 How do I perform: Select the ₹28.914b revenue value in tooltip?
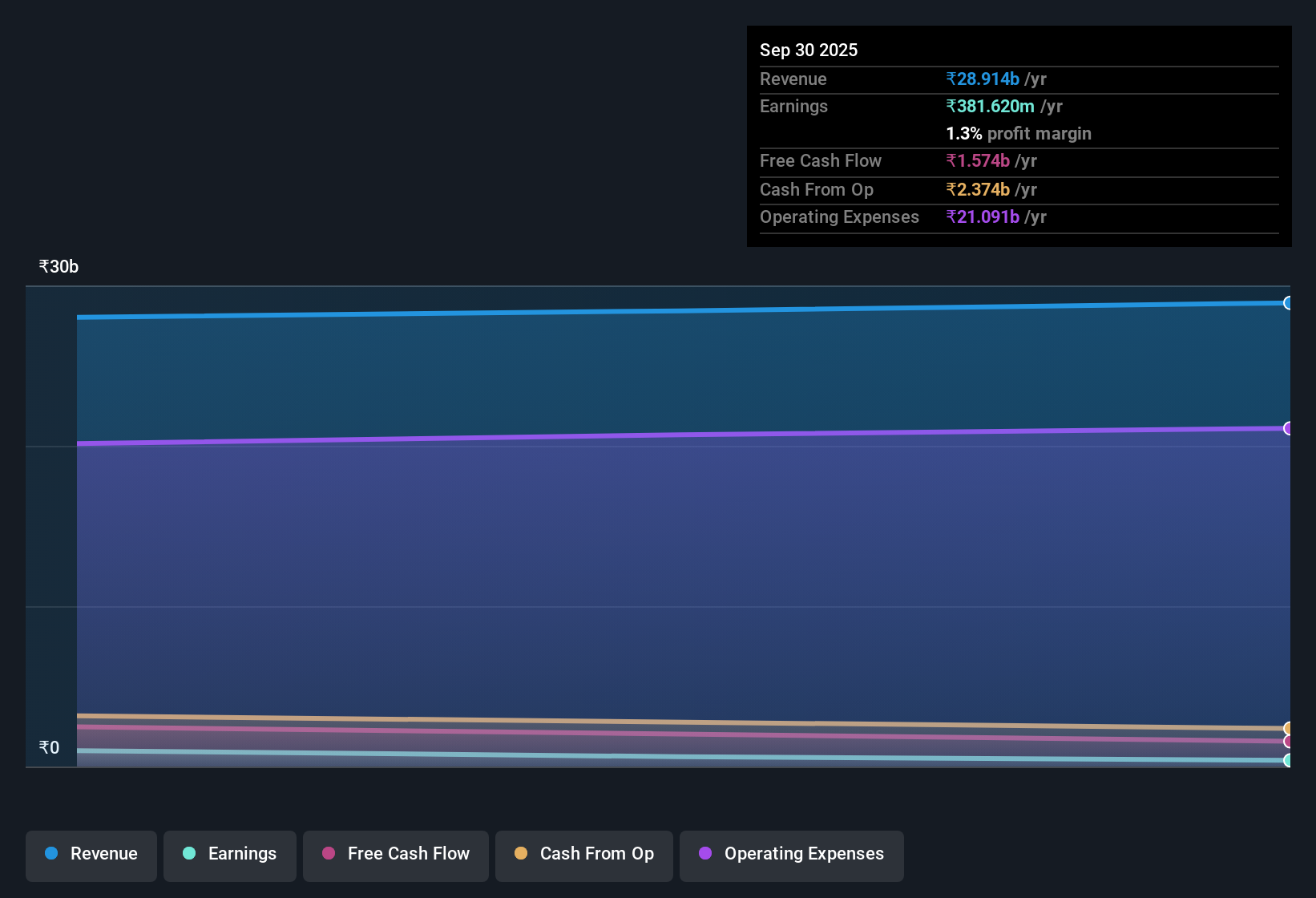coord(983,79)
